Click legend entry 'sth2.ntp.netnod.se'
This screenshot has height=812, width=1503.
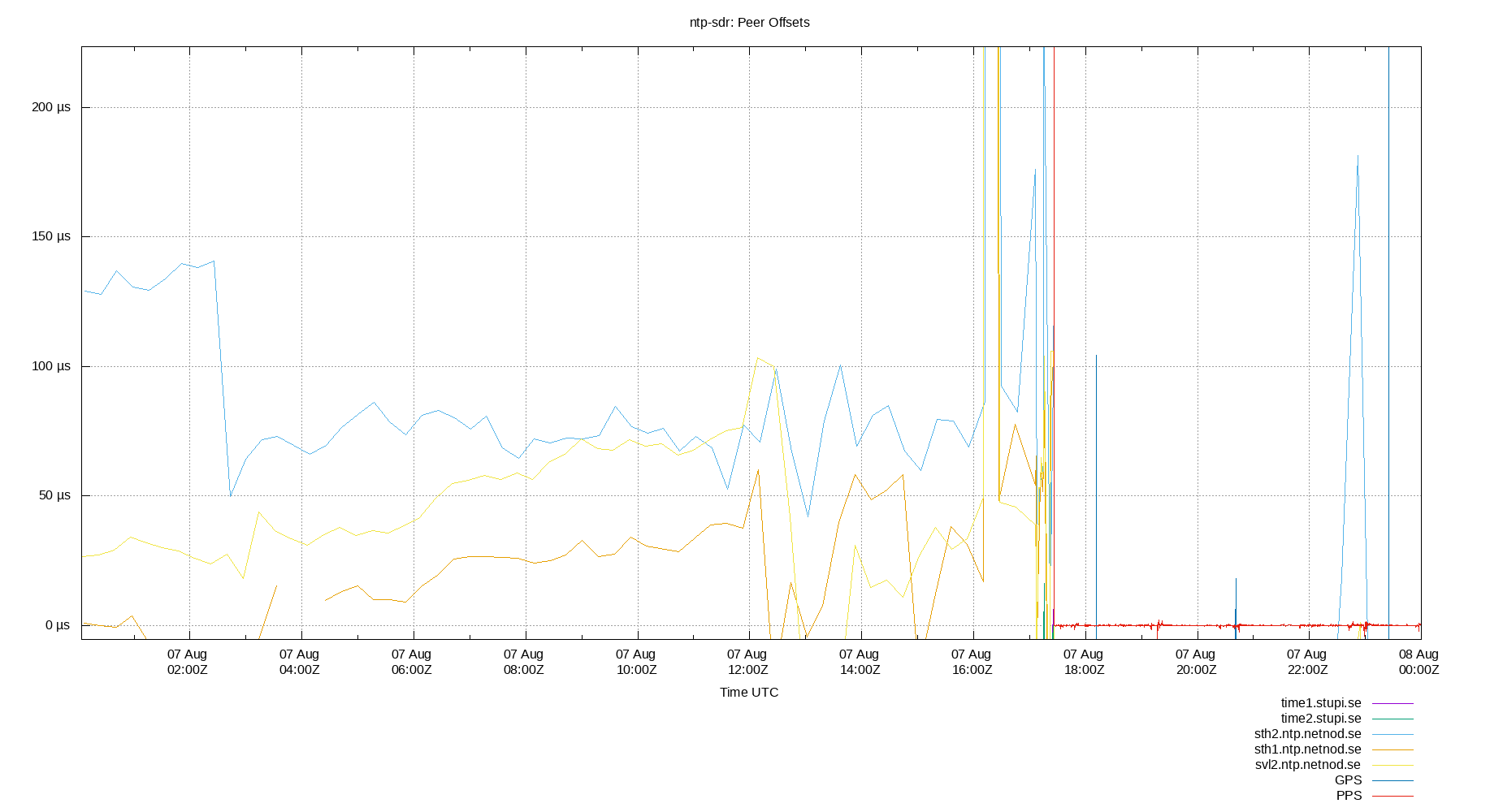point(1308,734)
